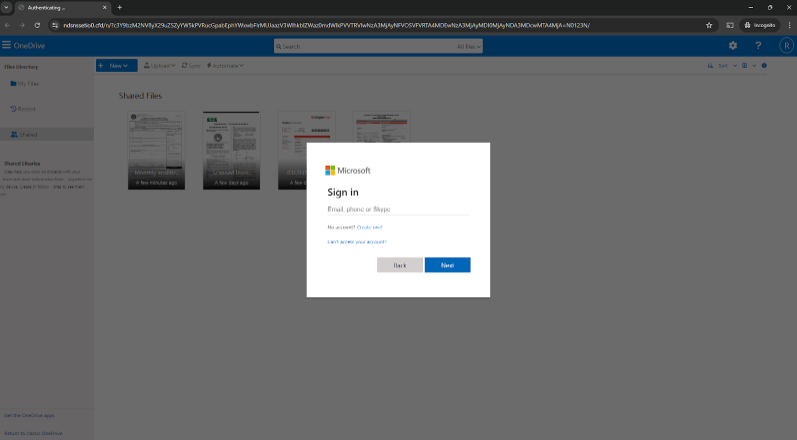Viewport: 797px width, 440px height.
Task: Open the hamburger menu beside OneDrive
Action: [x=6, y=45]
